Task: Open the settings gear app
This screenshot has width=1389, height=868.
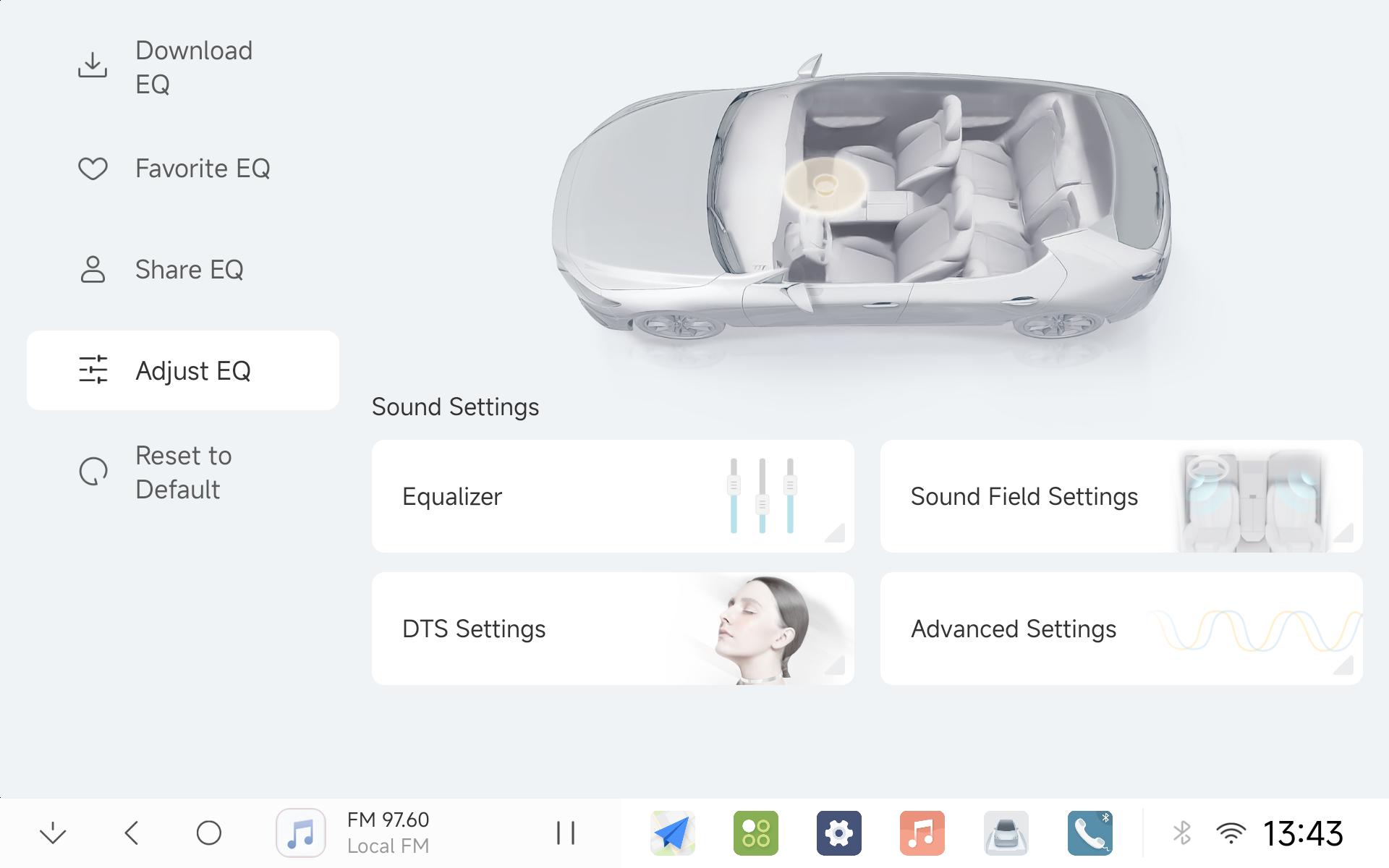Action: coord(839,833)
